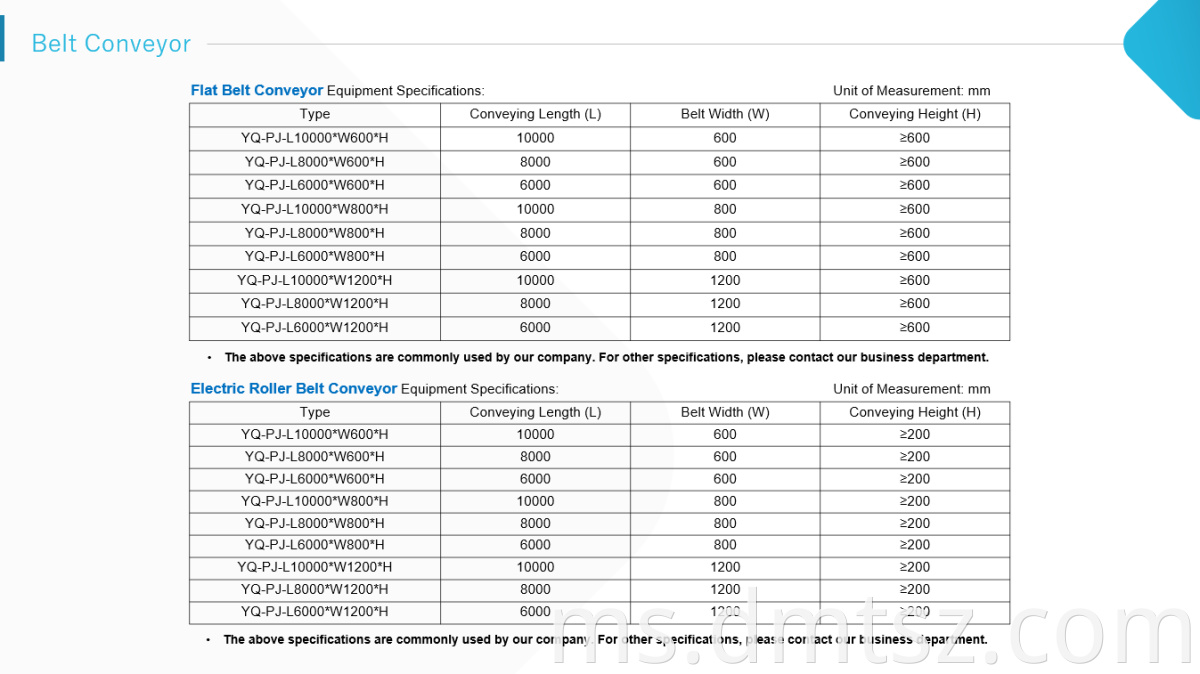Screen dimensions: 1200x674
Task: Select YQ-PJ-L10000*W1200*H in flat belt table
Action: pyautogui.click(x=315, y=280)
